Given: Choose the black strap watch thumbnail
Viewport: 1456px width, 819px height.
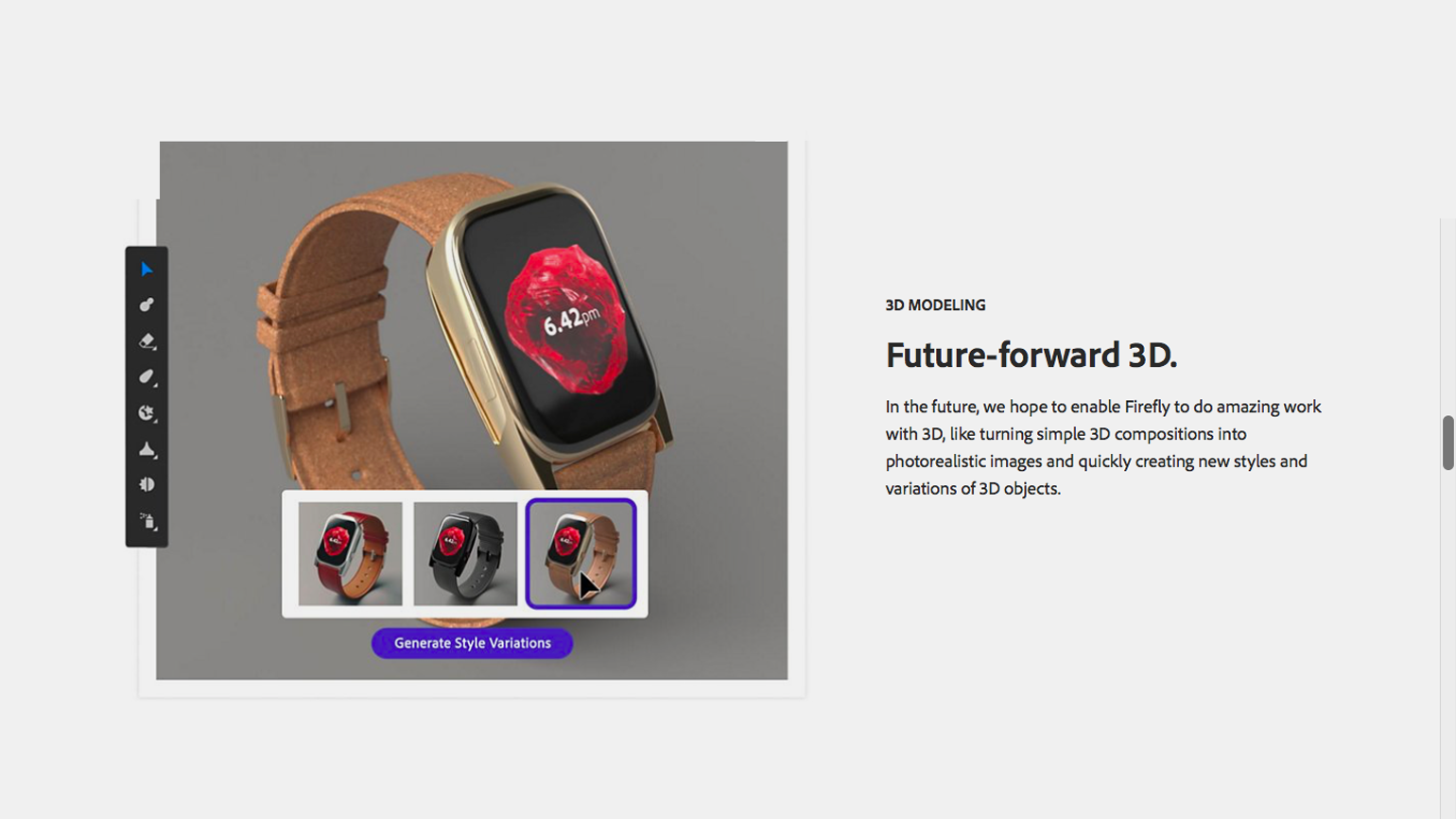Looking at the screenshot, I should pos(465,554).
